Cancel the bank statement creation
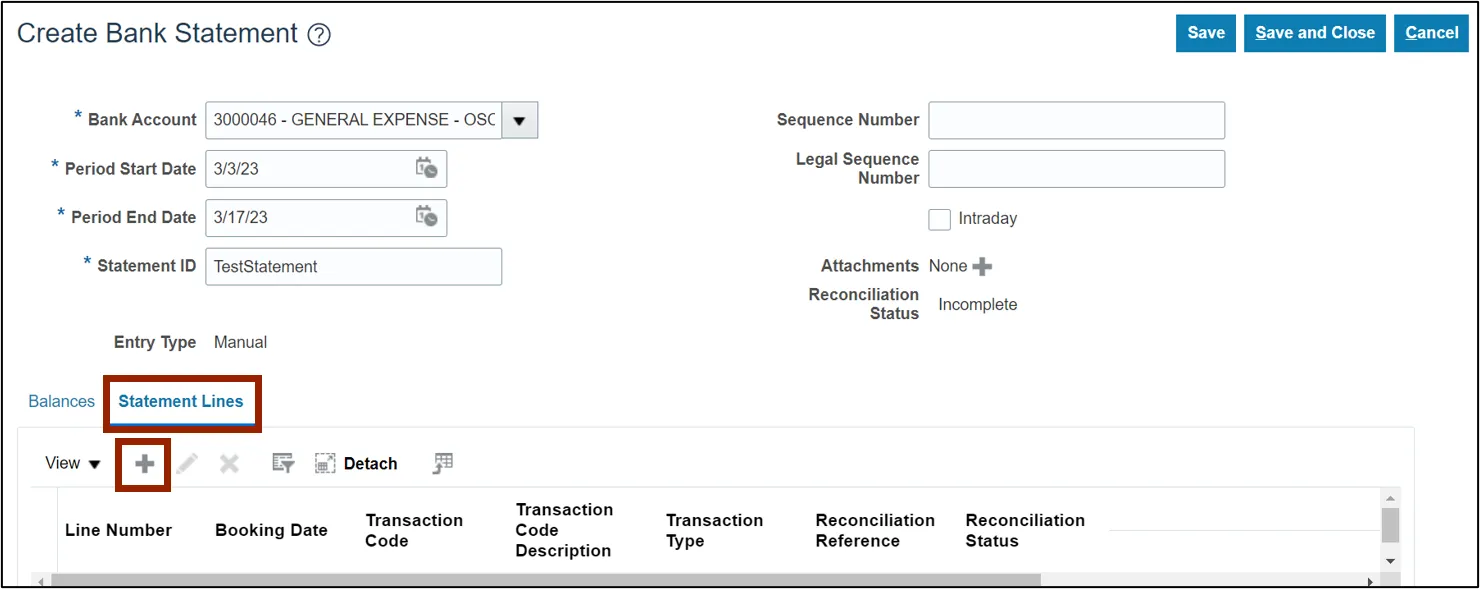The image size is (1481, 589). click(1431, 33)
